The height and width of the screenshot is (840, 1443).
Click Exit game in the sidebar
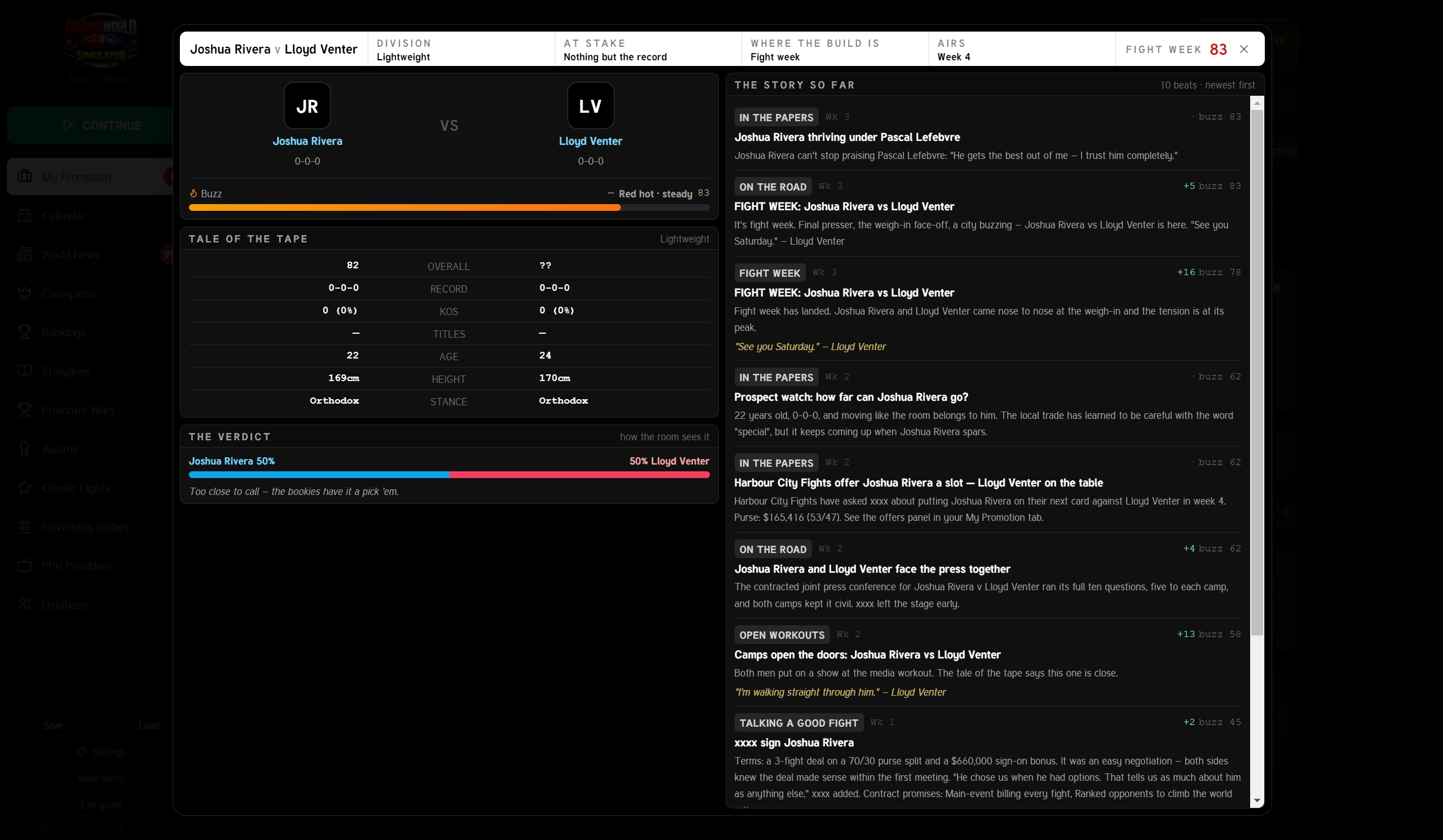point(101,805)
